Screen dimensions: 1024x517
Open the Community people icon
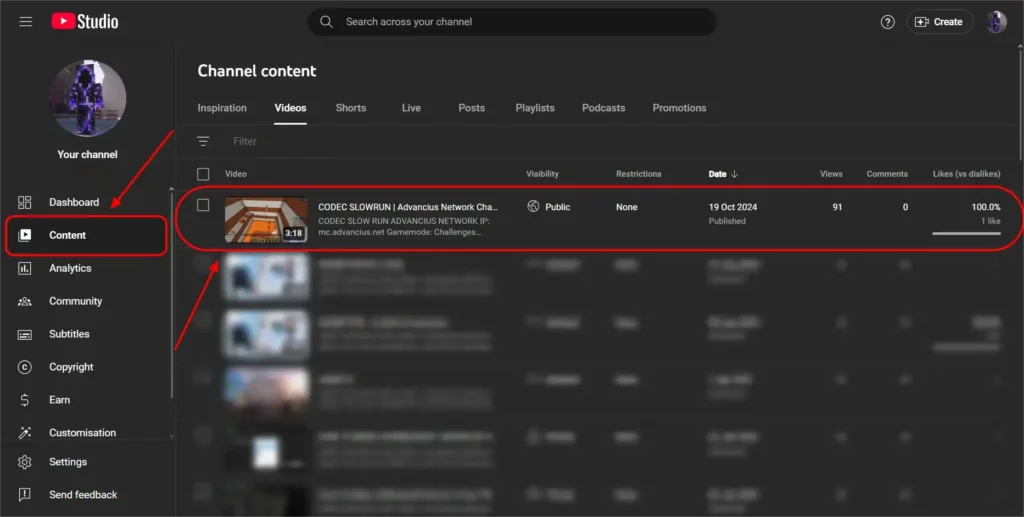(24, 301)
